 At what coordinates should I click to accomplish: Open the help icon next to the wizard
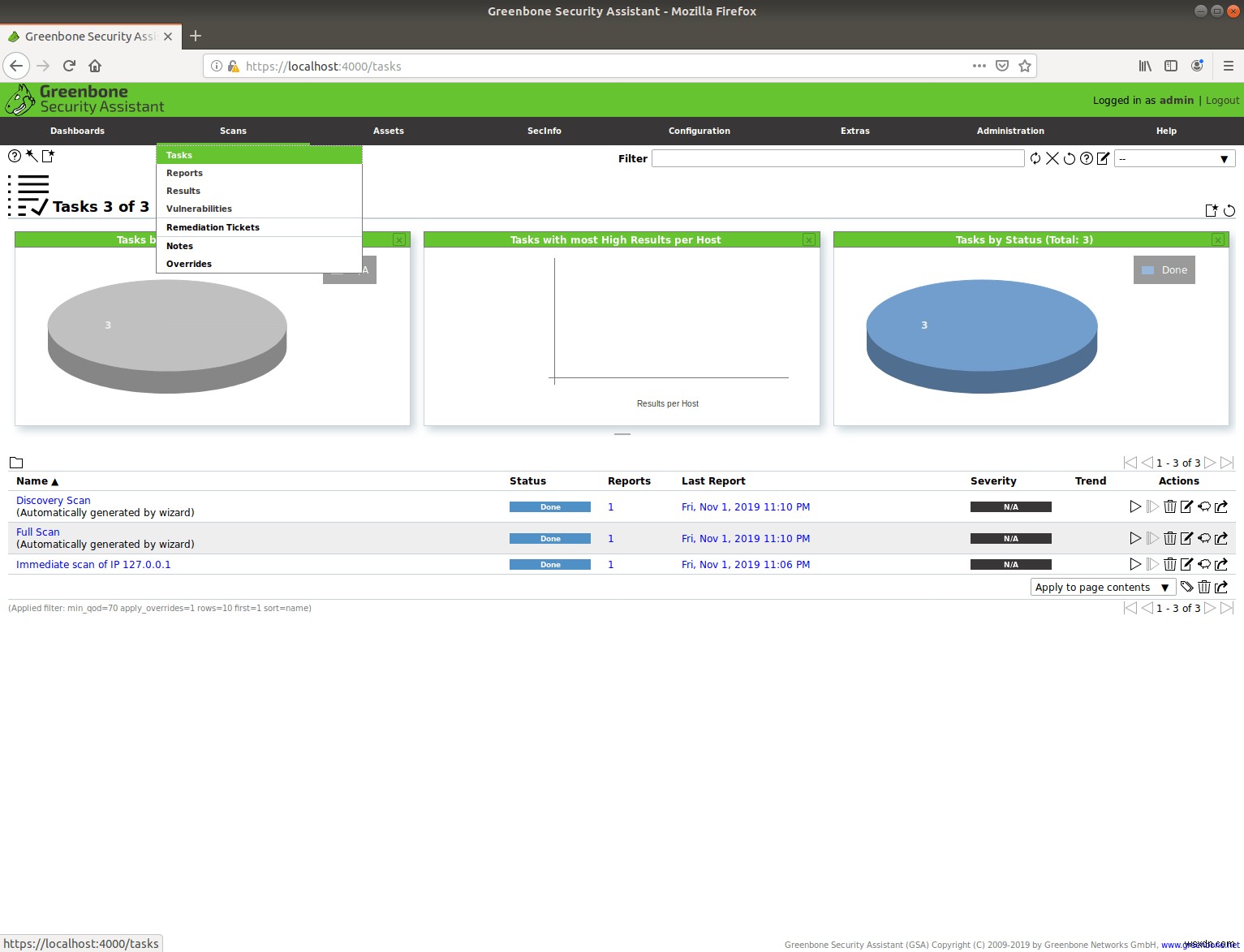click(x=15, y=156)
